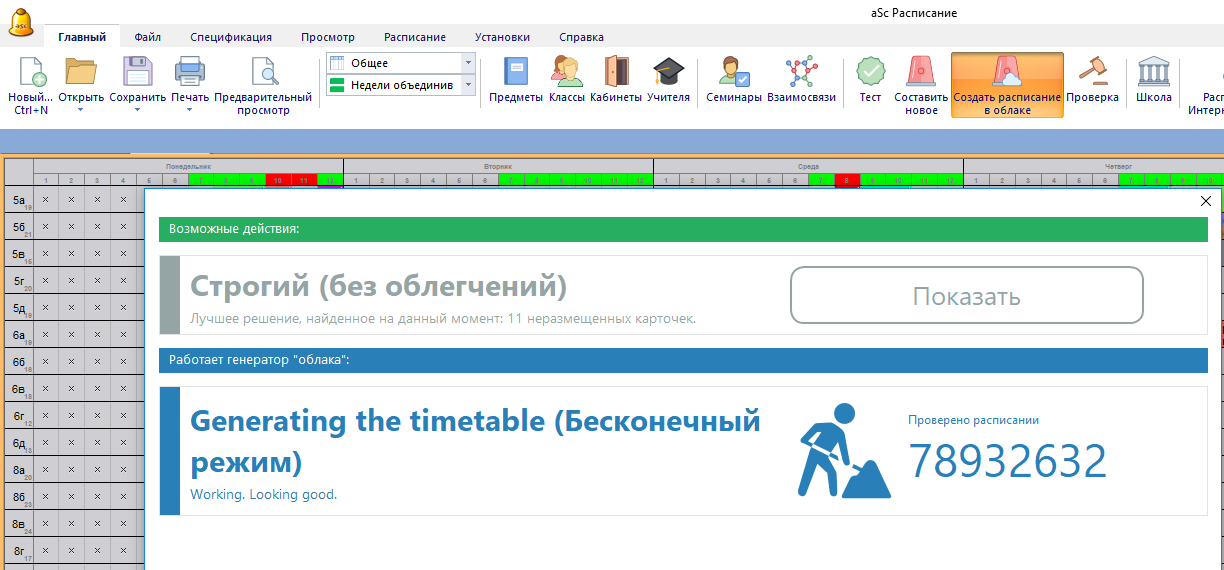Select the 5а class row header

pos(19,200)
